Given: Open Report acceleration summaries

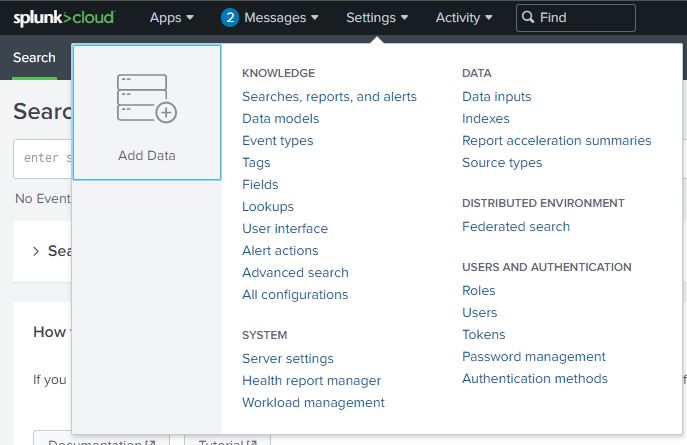Looking at the screenshot, I should point(556,141).
